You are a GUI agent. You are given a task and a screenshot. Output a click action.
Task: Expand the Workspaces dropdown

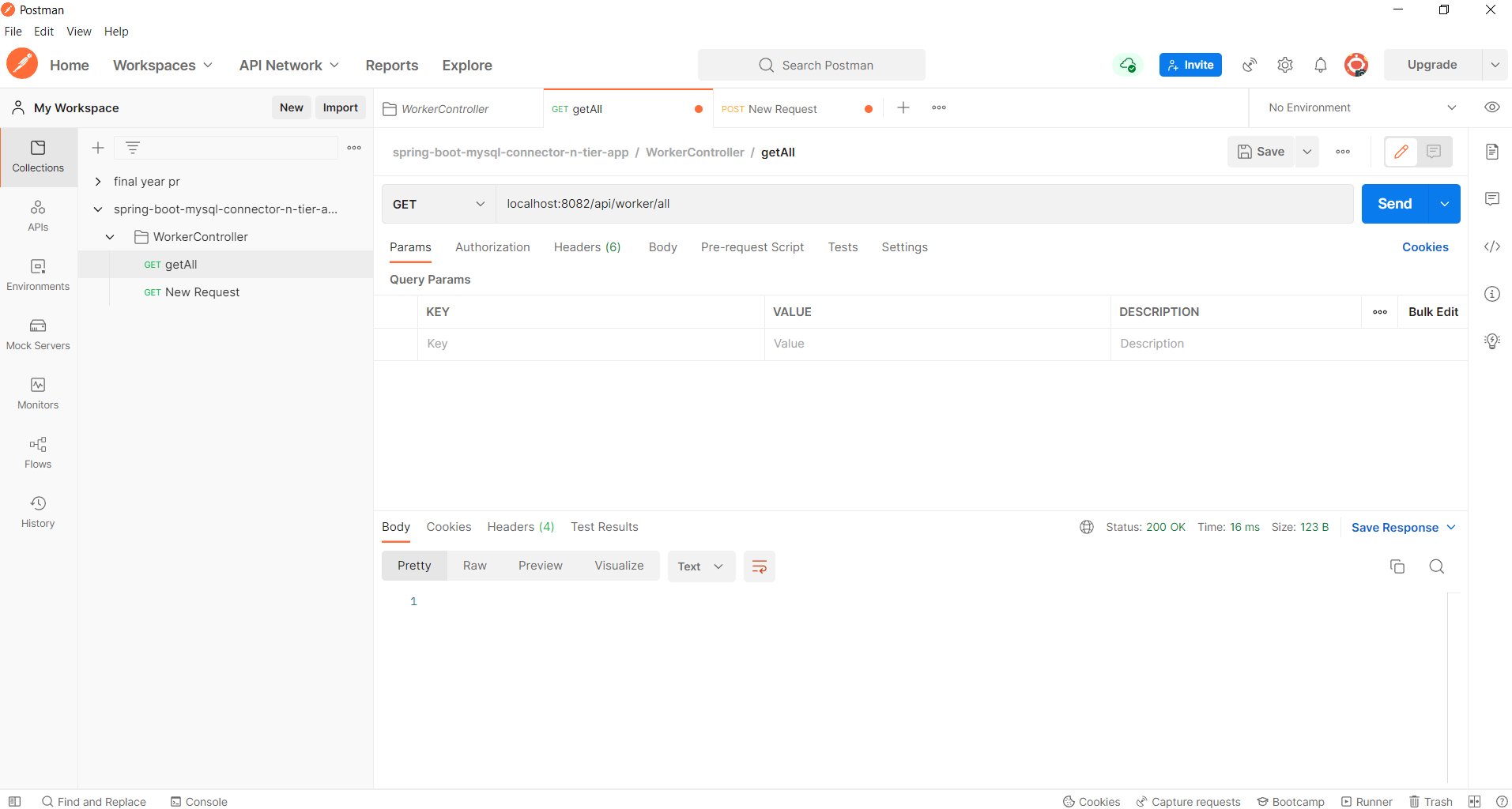163,65
